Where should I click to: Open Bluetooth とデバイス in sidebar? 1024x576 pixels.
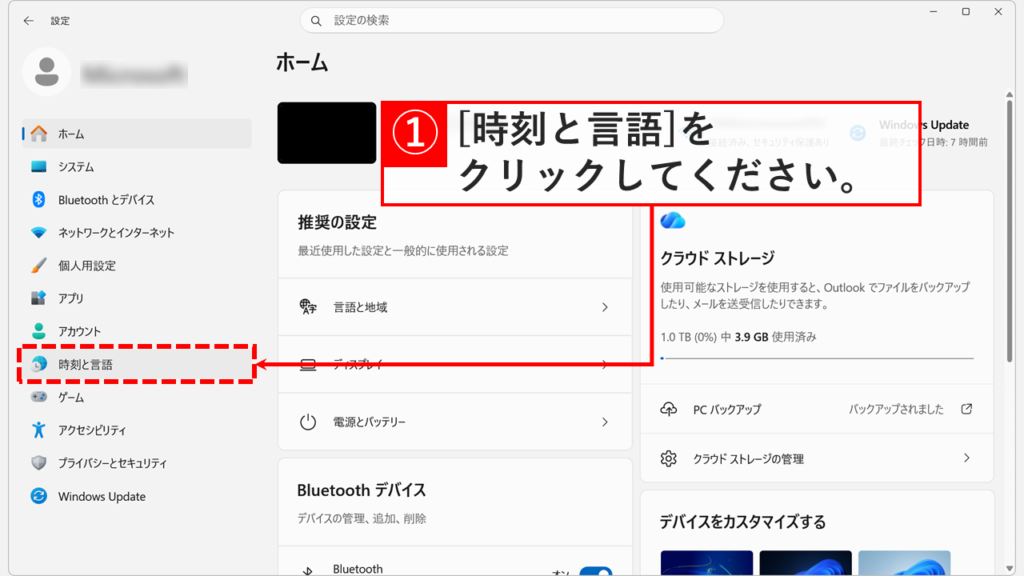click(x=136, y=200)
